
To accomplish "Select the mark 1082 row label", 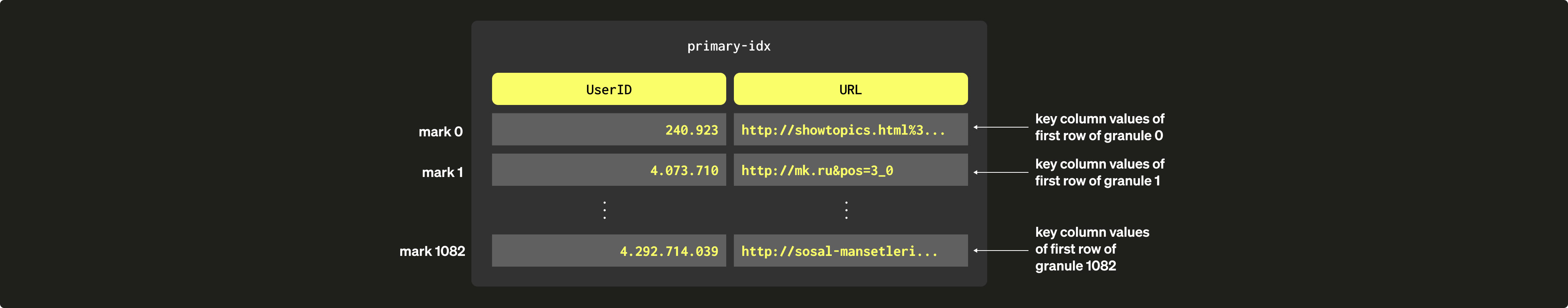I will pos(432,251).
